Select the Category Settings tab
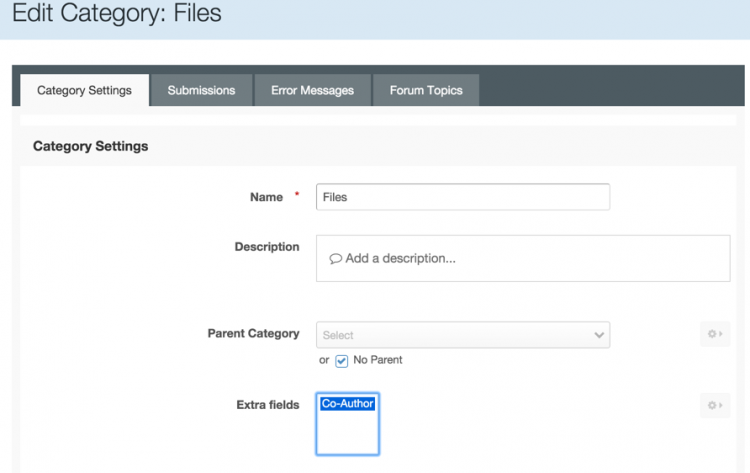Viewport: 750px width, 473px height. pos(84,90)
